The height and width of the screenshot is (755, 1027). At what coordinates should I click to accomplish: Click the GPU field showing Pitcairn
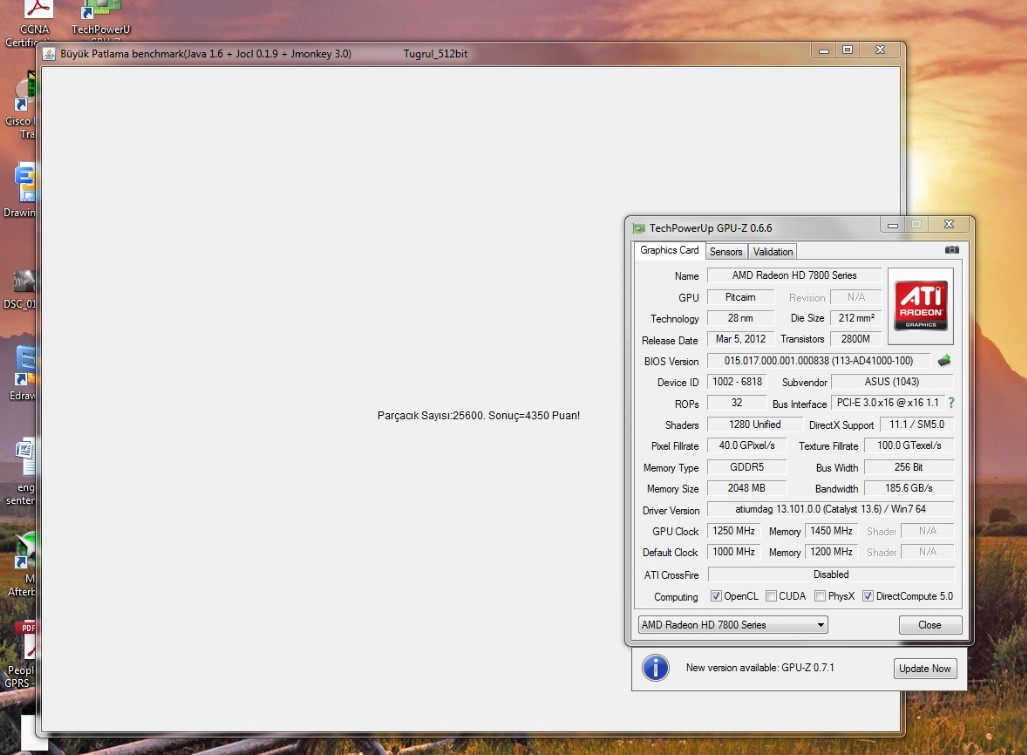tap(740, 297)
